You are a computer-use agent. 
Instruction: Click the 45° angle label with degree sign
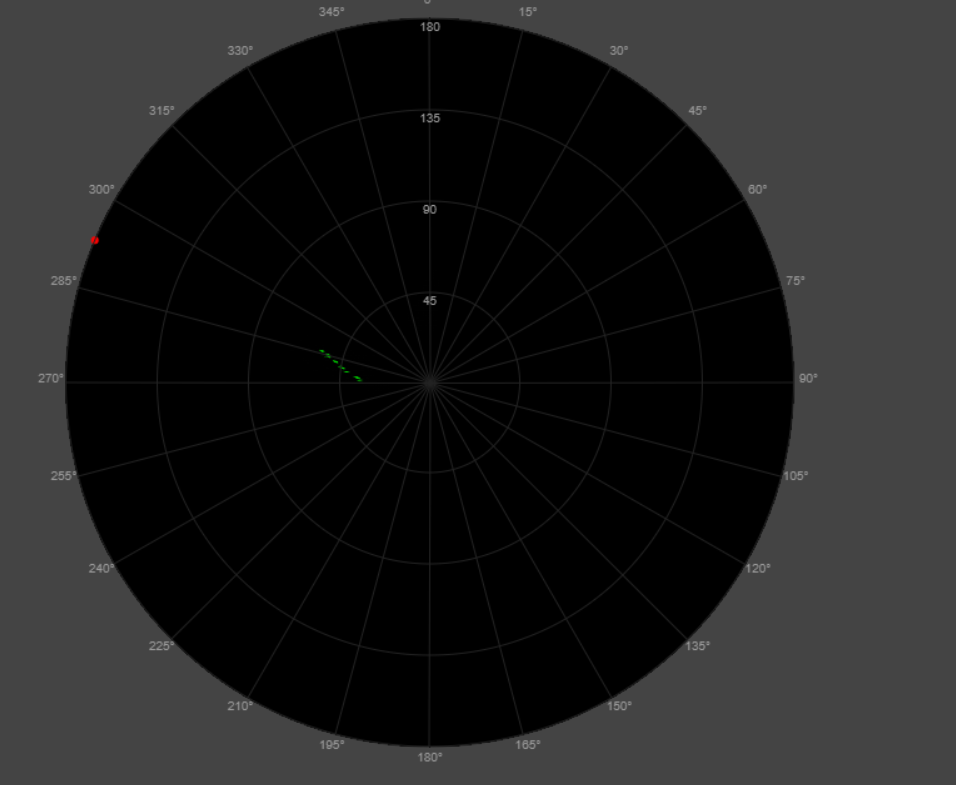[697, 111]
